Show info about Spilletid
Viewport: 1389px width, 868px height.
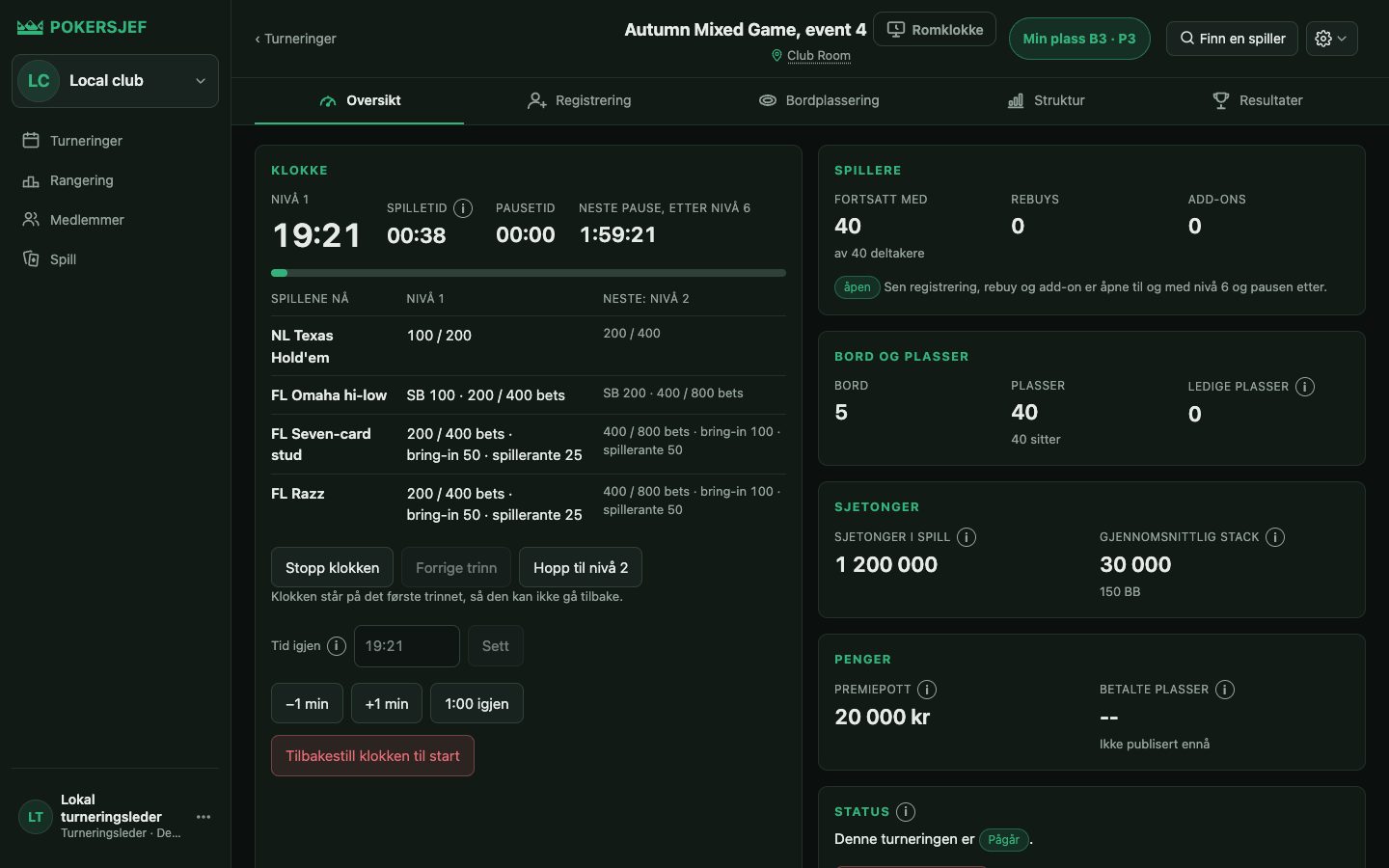coord(463,208)
